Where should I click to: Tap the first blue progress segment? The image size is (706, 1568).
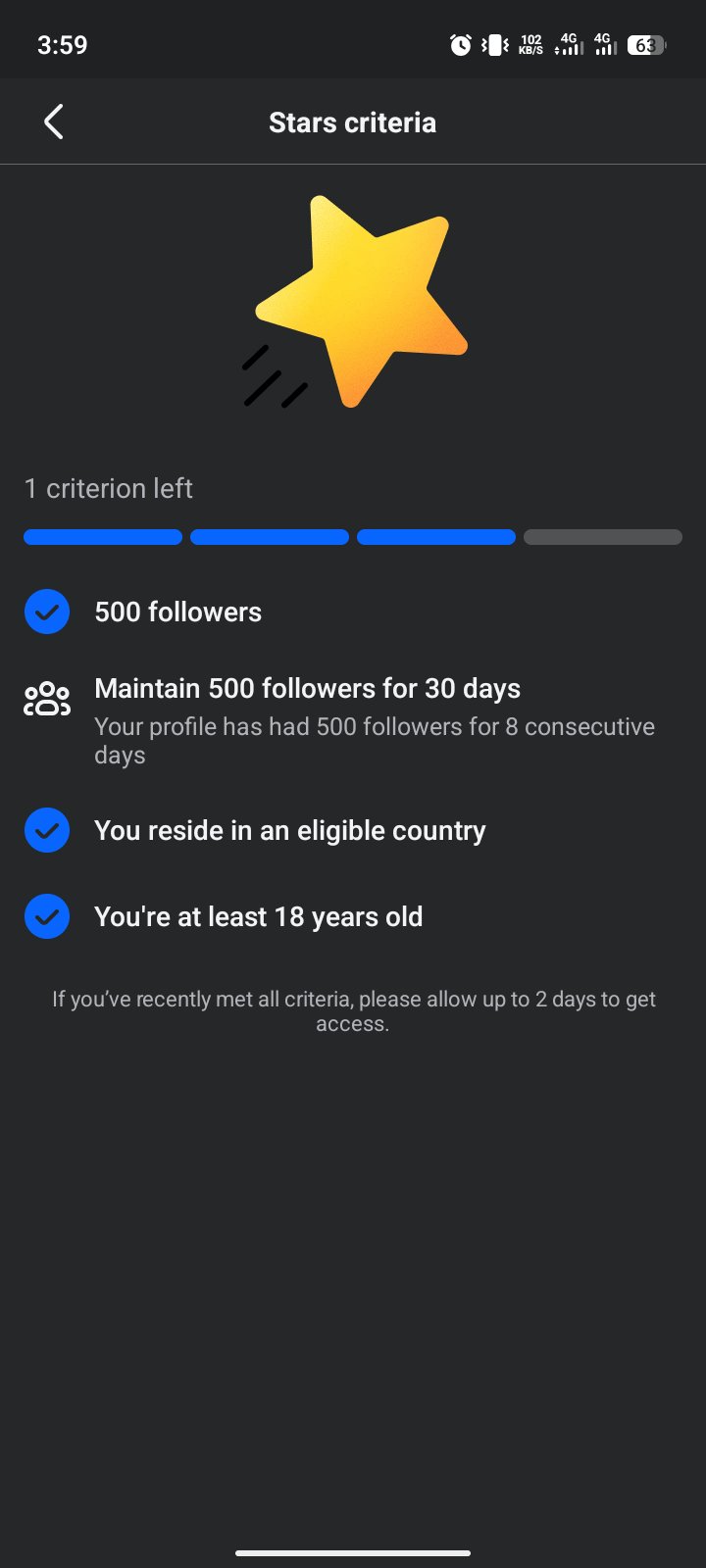pyautogui.click(x=103, y=537)
